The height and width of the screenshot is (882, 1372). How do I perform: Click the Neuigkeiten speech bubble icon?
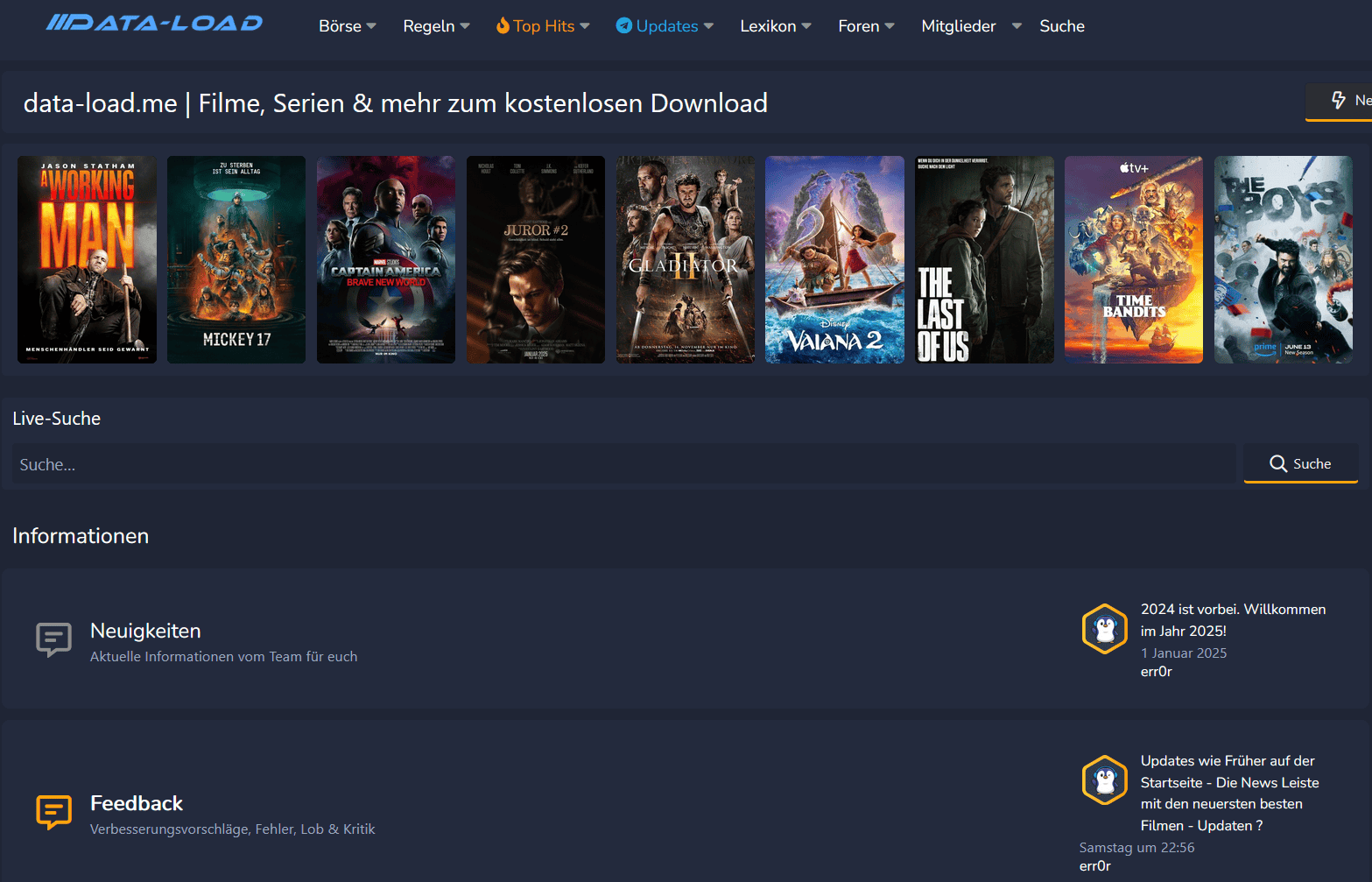(x=53, y=640)
